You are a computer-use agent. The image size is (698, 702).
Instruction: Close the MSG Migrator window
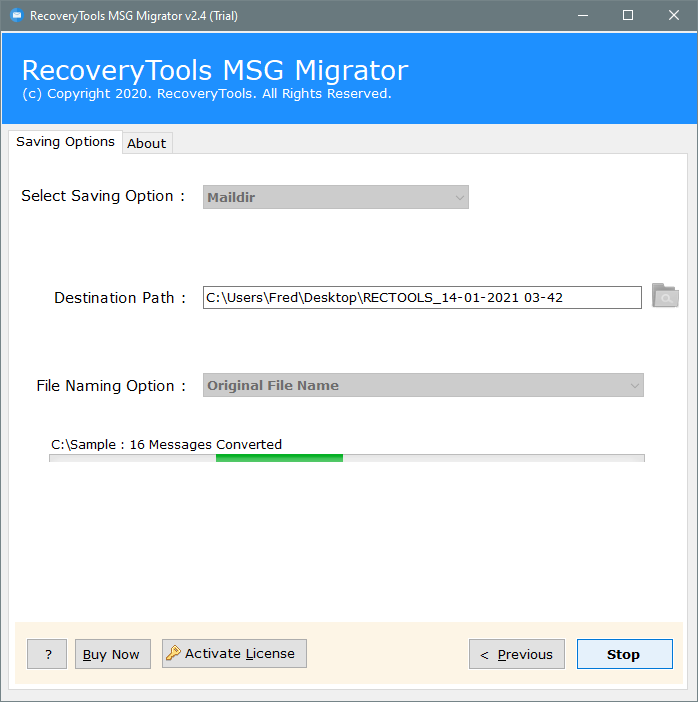coord(673,16)
